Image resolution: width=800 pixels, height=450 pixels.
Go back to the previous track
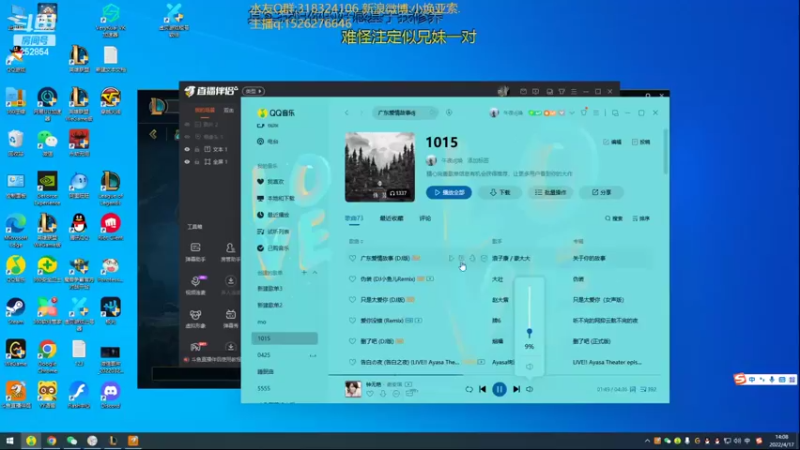pos(483,389)
